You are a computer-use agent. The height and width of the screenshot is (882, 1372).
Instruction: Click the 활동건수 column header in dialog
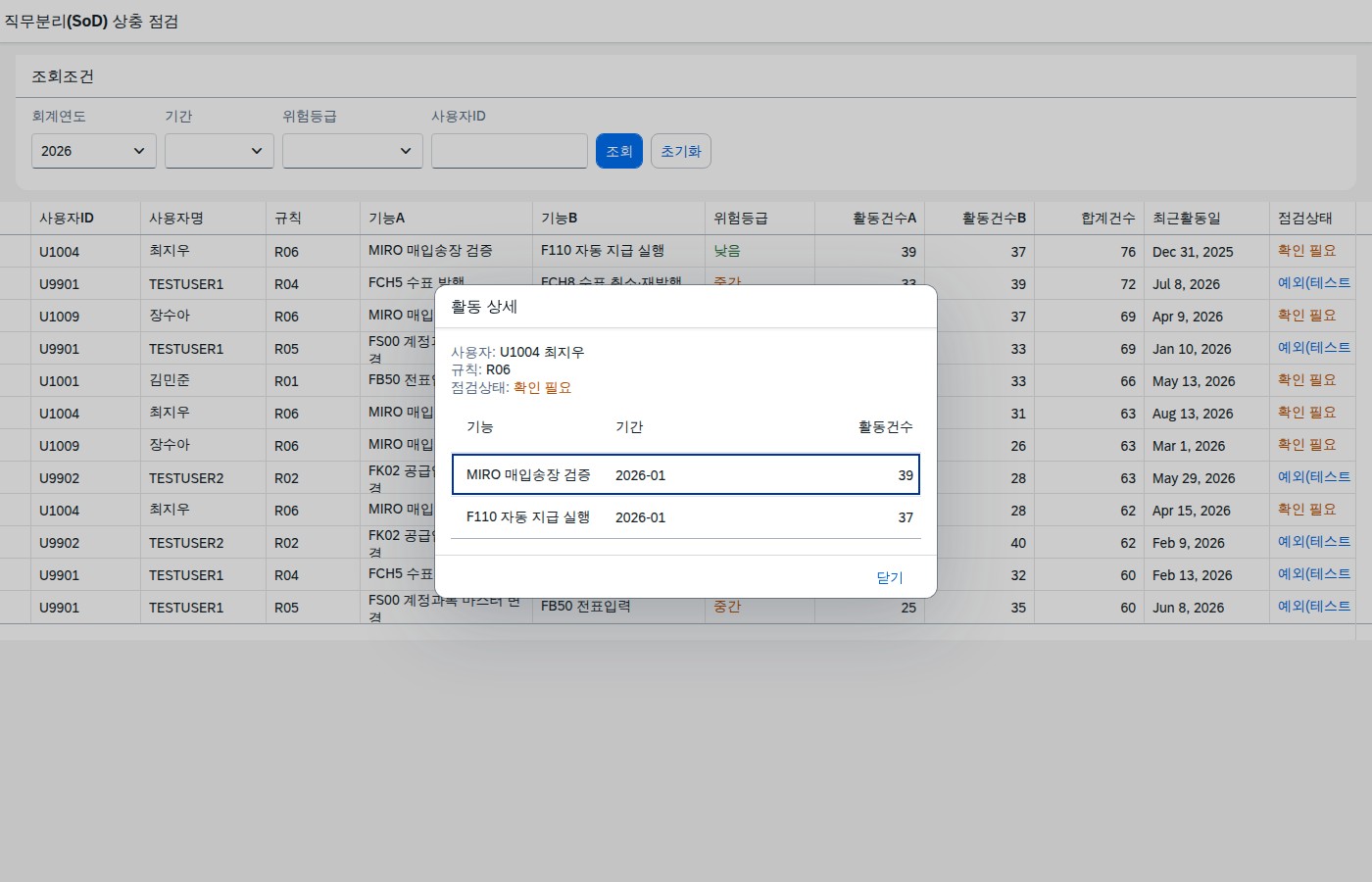886,426
